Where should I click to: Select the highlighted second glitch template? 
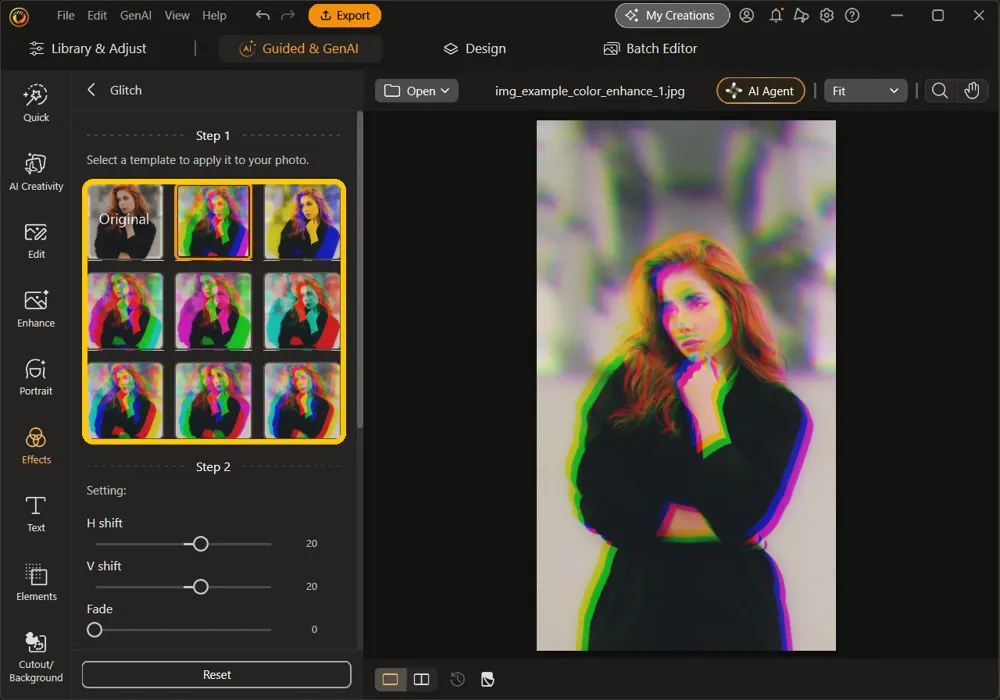point(214,222)
